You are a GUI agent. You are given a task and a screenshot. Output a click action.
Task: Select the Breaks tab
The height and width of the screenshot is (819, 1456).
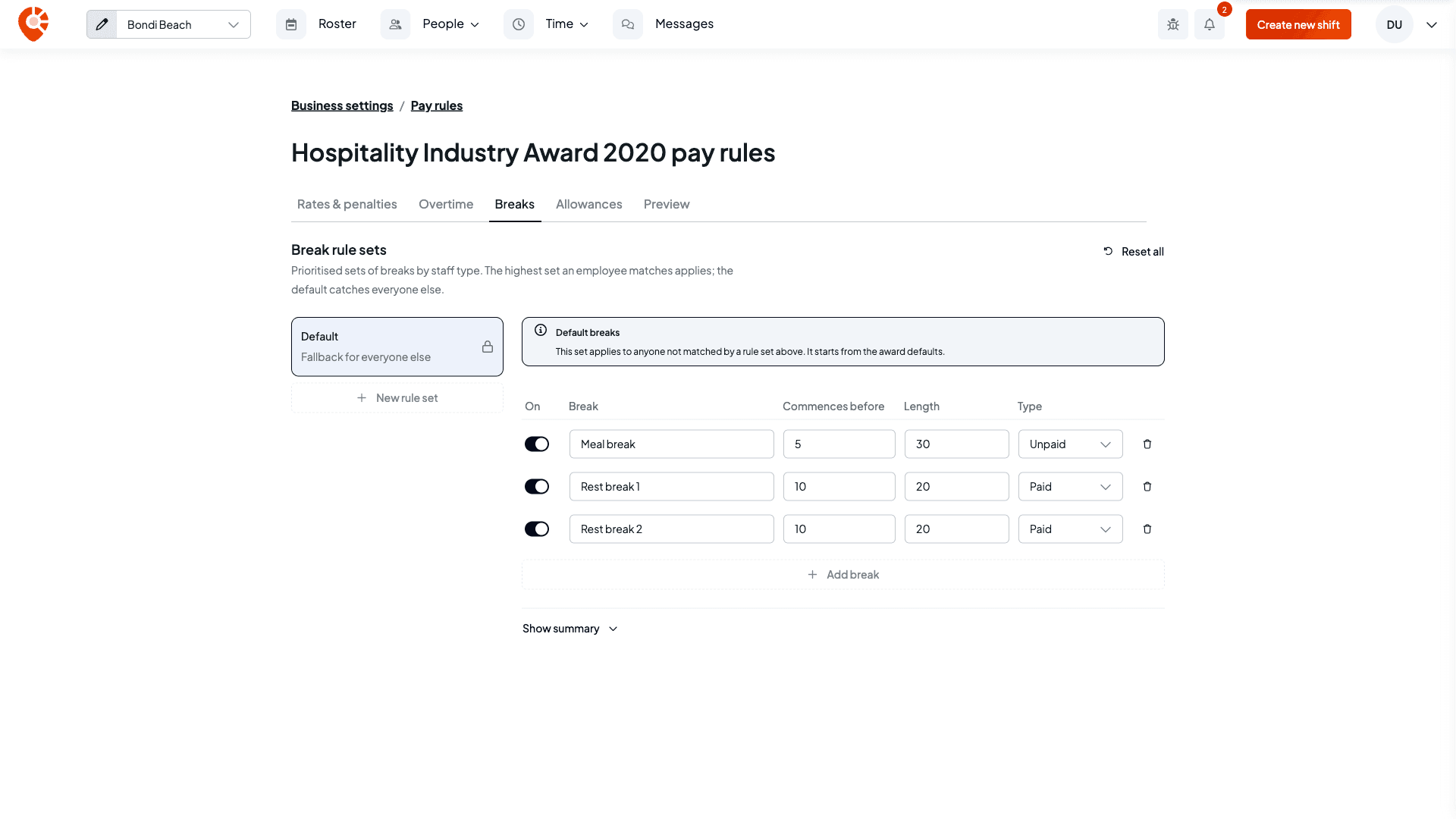[x=514, y=204]
